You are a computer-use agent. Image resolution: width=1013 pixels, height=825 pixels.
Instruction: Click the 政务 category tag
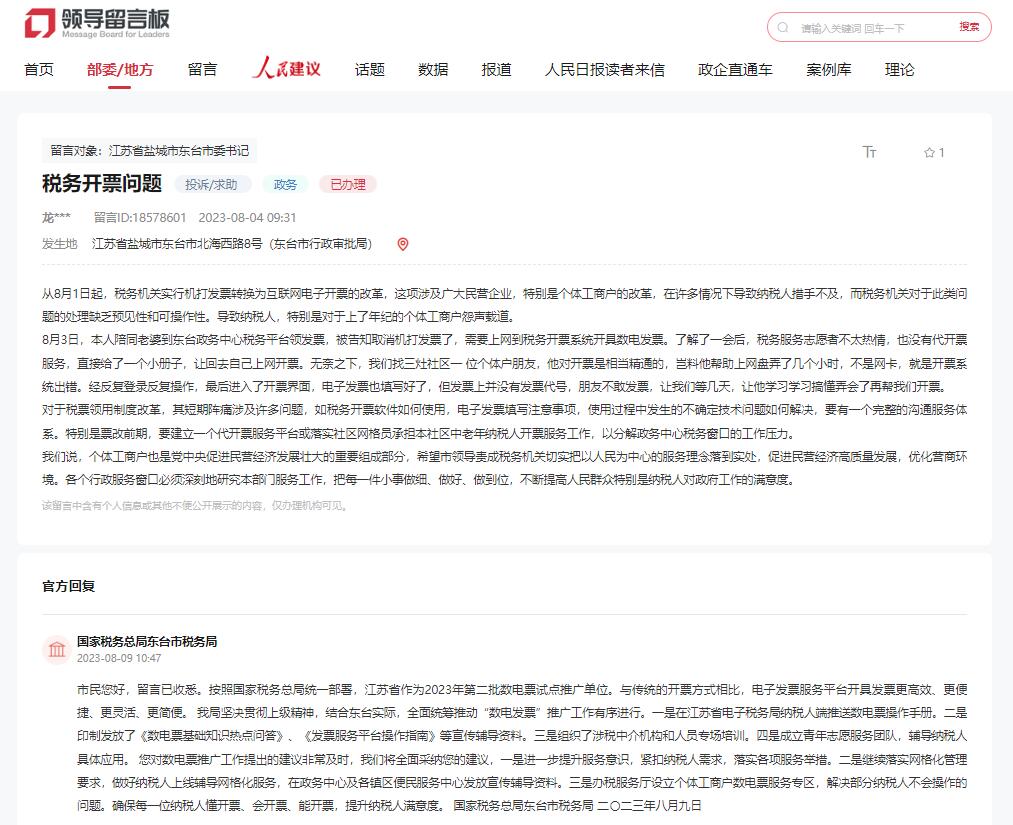(x=285, y=184)
